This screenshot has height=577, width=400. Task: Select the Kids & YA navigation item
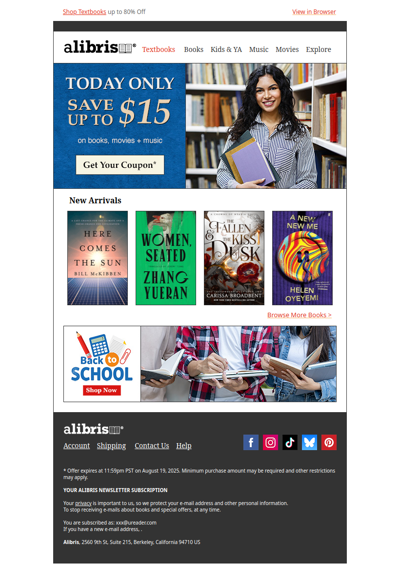(226, 49)
